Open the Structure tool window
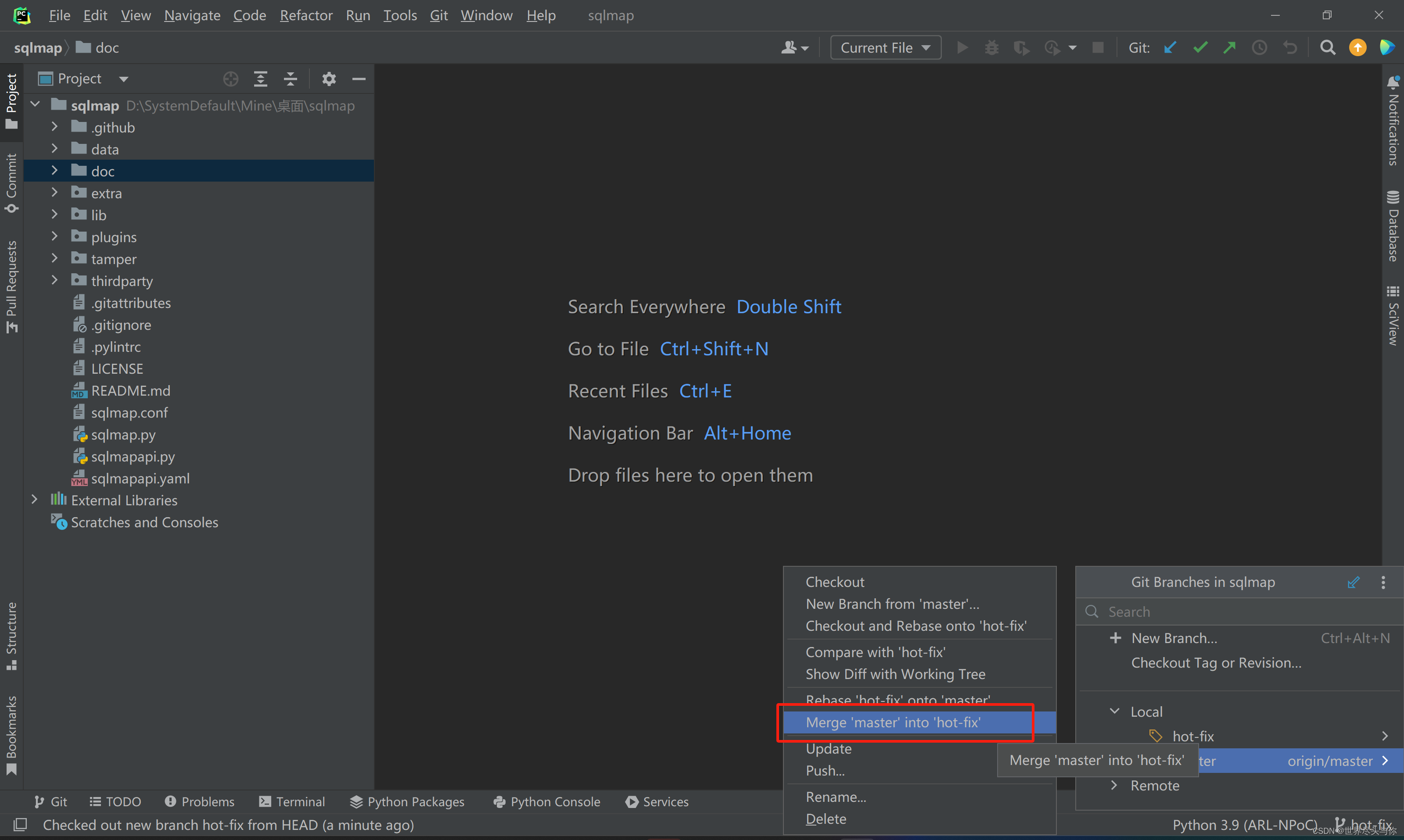 coord(11,636)
